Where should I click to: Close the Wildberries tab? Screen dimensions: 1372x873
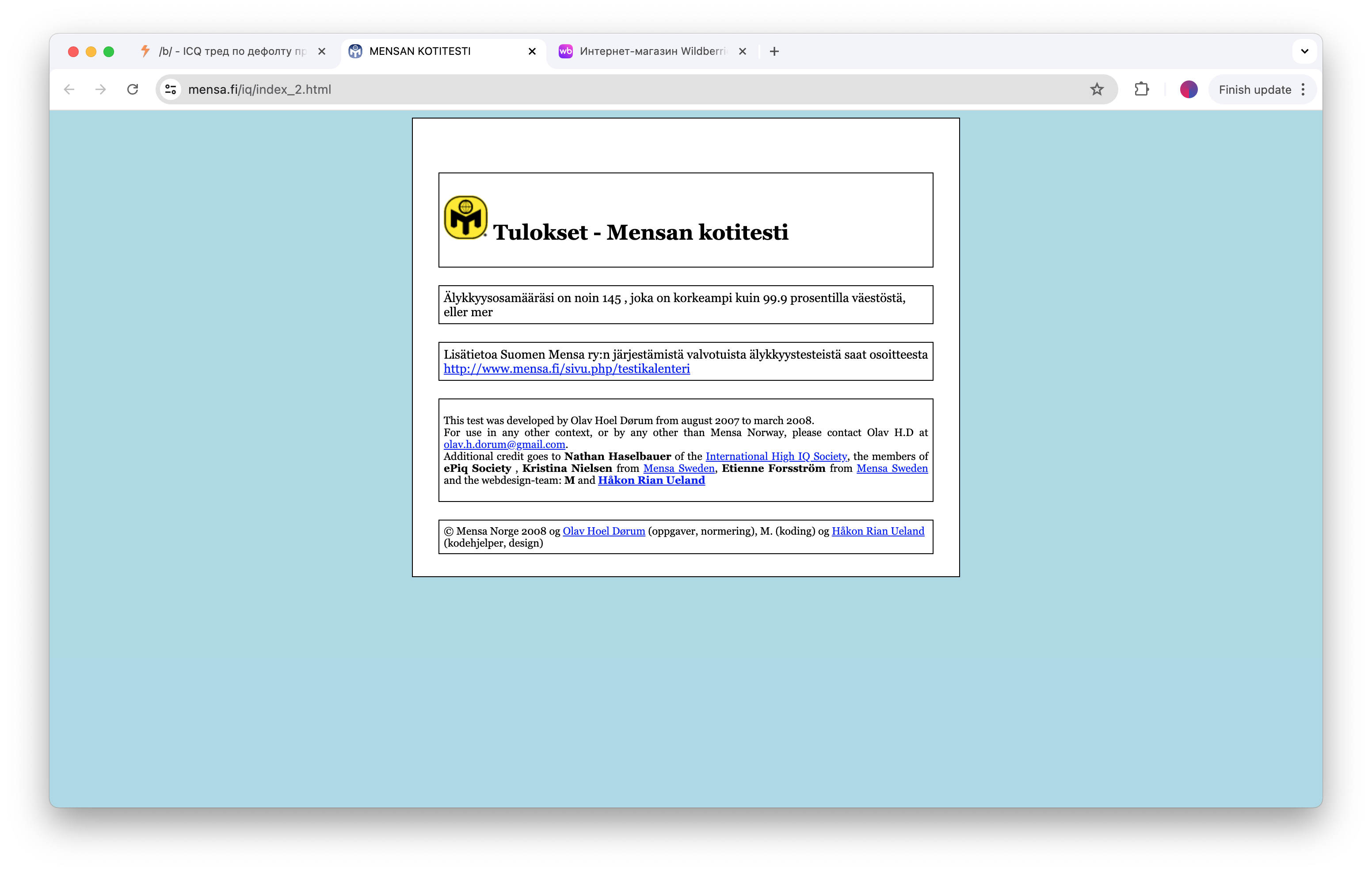[743, 51]
